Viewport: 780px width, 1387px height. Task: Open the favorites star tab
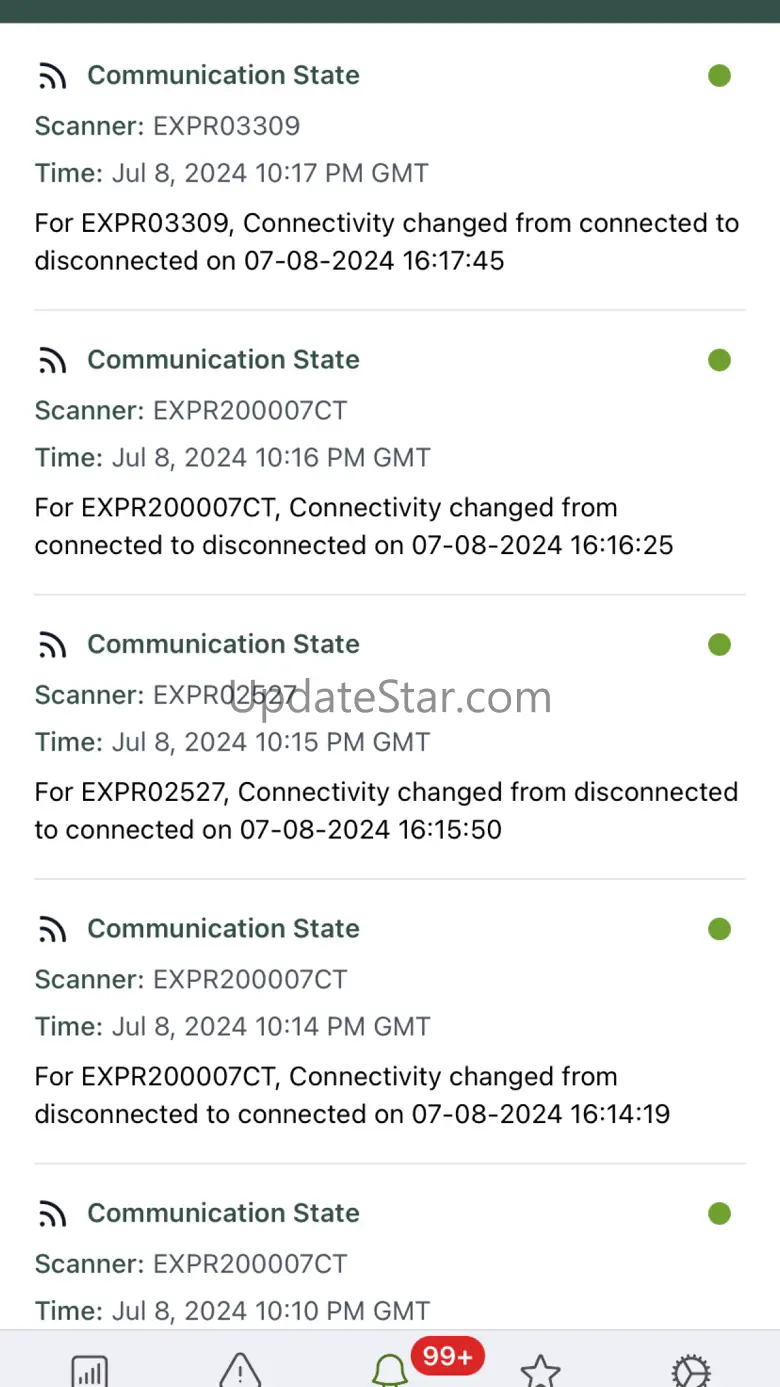(x=540, y=1370)
